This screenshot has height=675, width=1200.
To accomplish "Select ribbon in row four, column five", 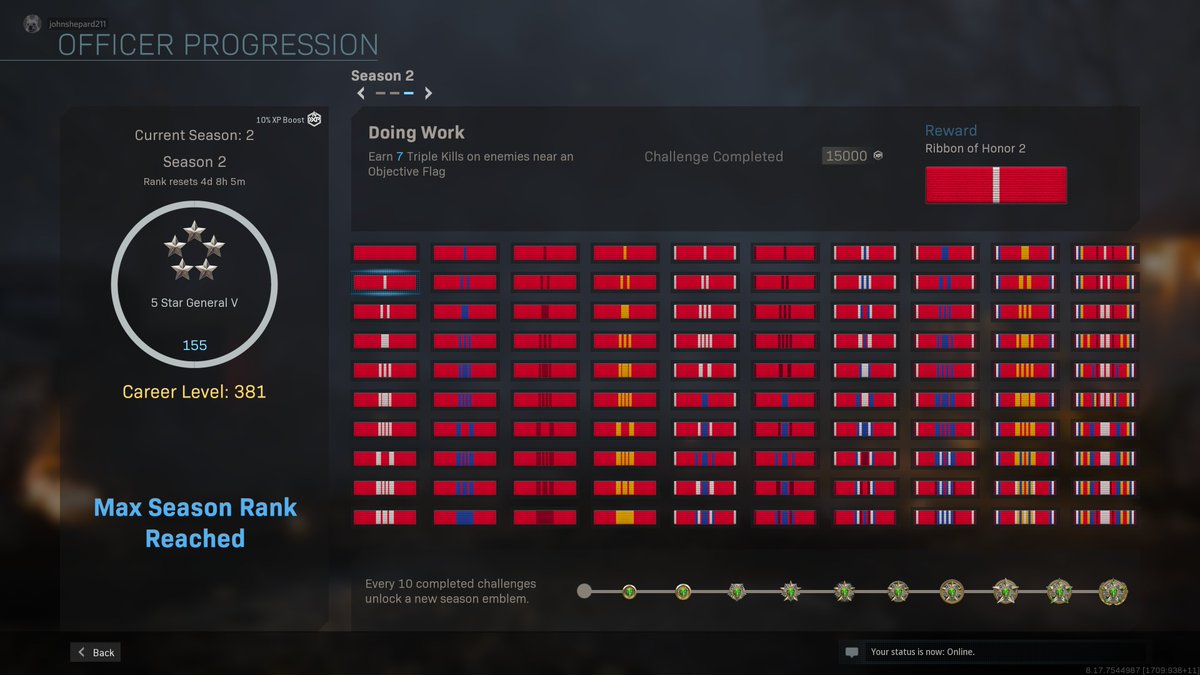I will (x=704, y=341).
